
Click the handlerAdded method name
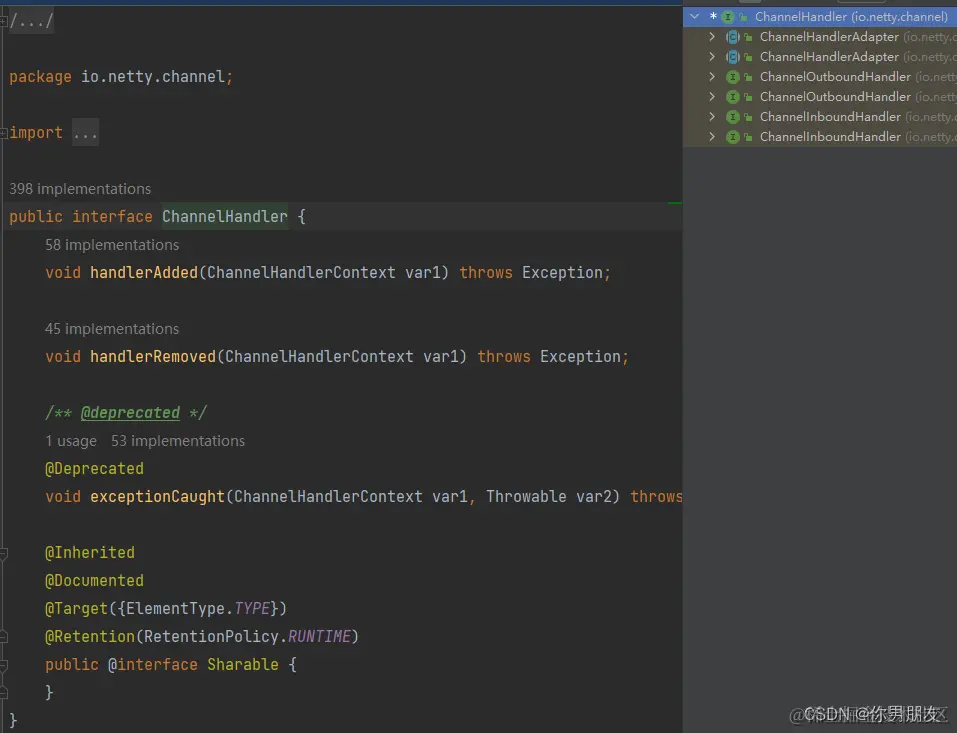coord(144,273)
